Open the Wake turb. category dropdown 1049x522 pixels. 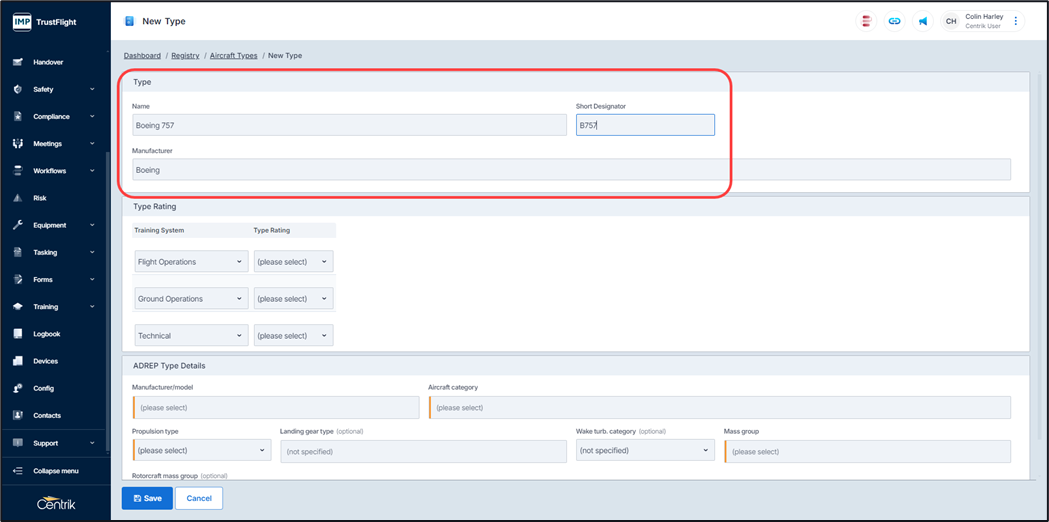coord(645,450)
